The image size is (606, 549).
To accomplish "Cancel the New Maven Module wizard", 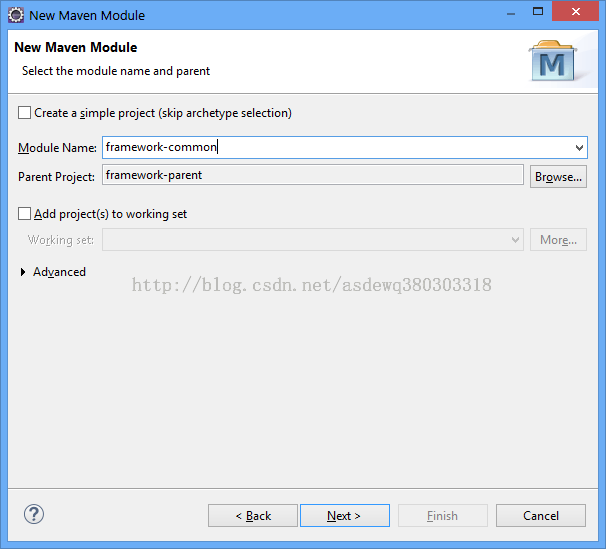I will 541,515.
